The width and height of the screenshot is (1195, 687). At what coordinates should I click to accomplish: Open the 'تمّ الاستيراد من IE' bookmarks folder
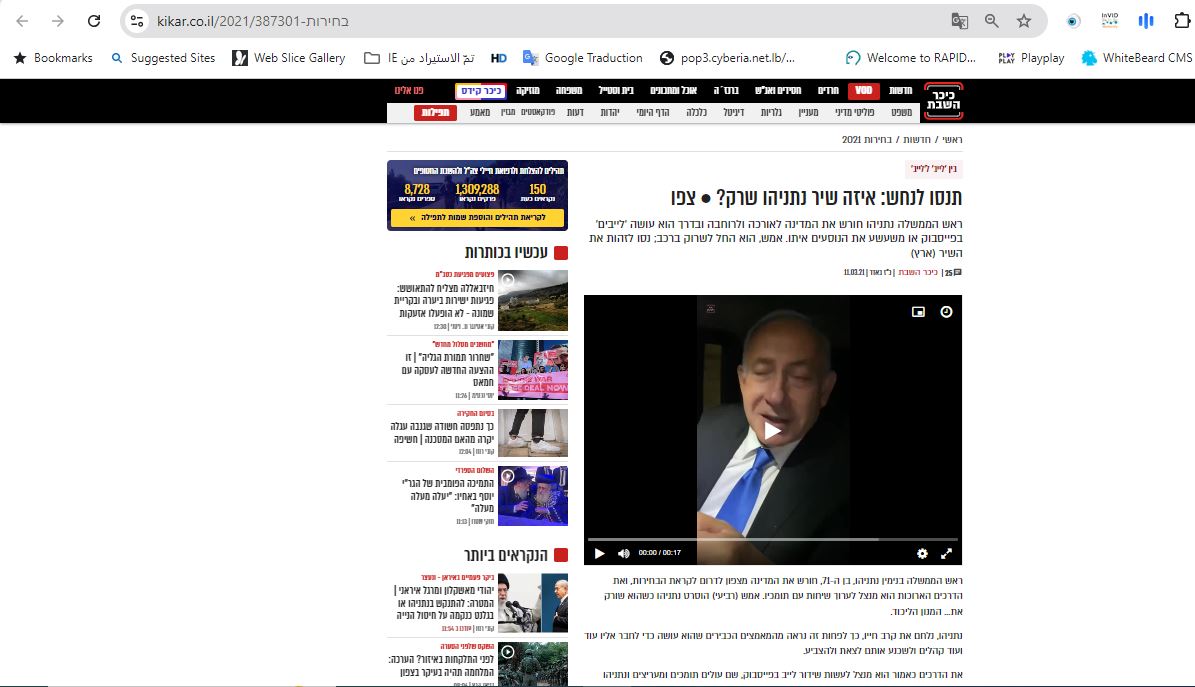pyautogui.click(x=420, y=58)
